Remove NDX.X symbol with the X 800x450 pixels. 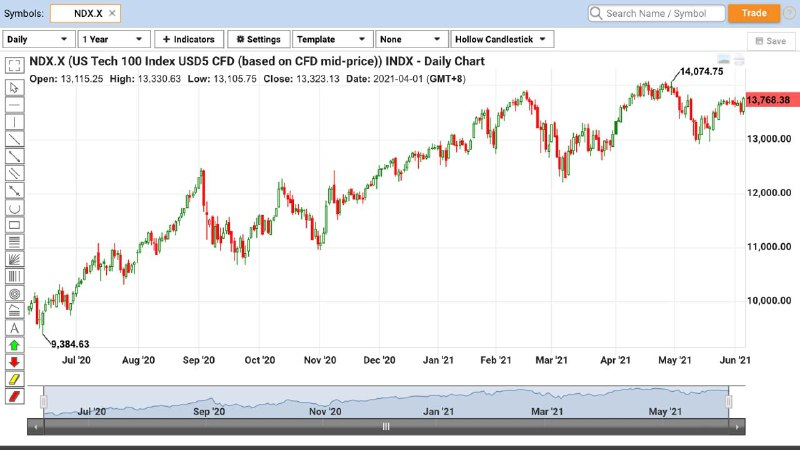pyautogui.click(x=112, y=13)
